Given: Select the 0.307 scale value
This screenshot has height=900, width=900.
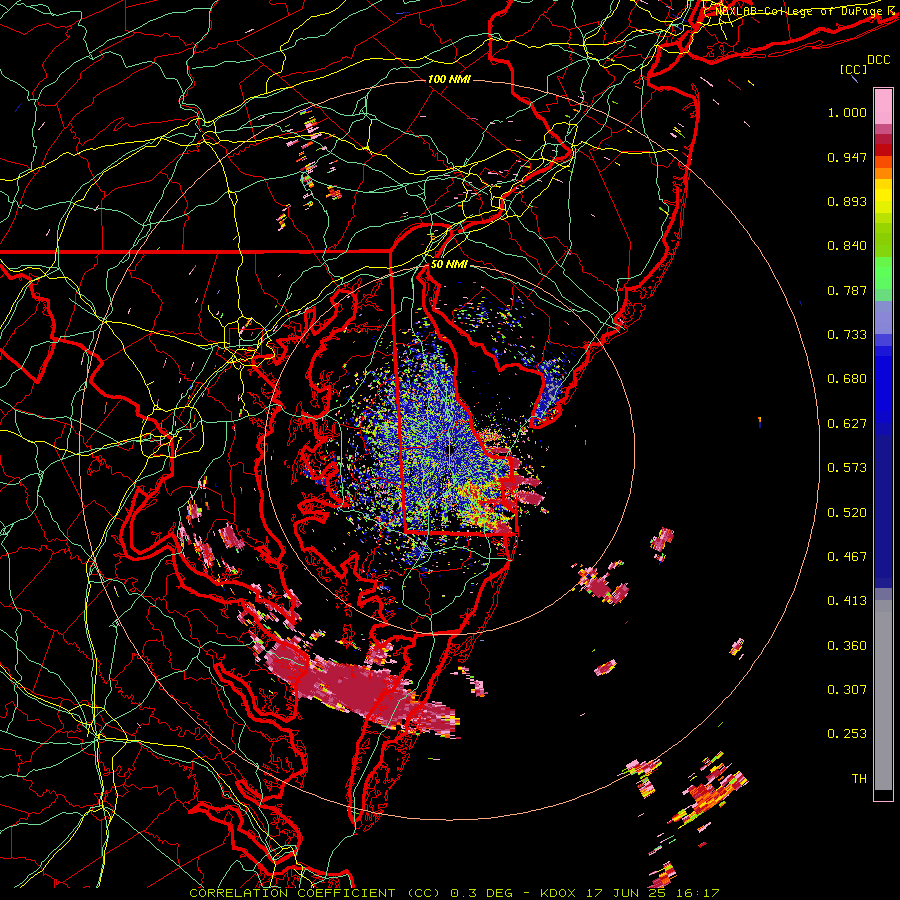Looking at the screenshot, I should coord(847,690).
